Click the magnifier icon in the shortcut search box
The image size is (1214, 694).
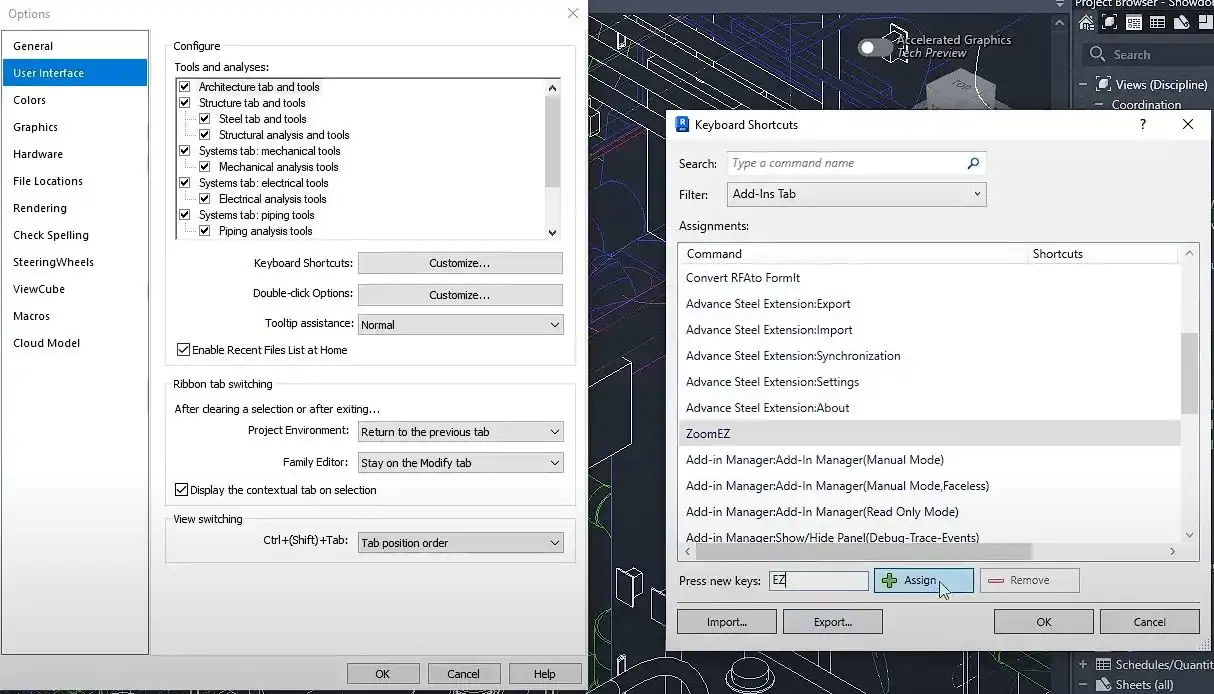(x=973, y=164)
